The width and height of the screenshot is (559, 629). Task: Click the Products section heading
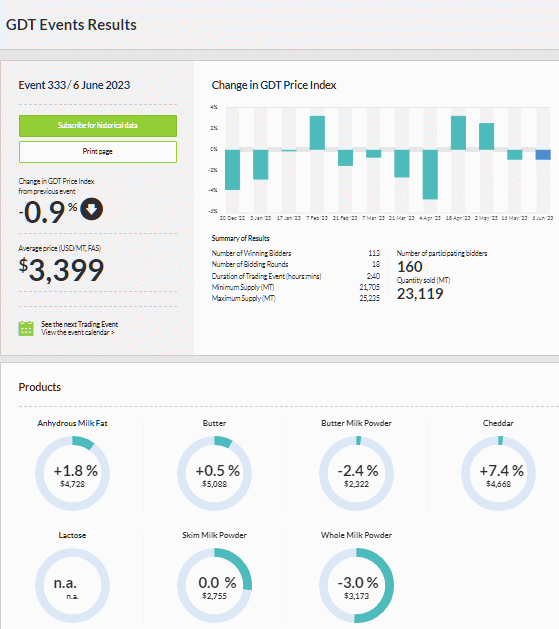point(40,387)
